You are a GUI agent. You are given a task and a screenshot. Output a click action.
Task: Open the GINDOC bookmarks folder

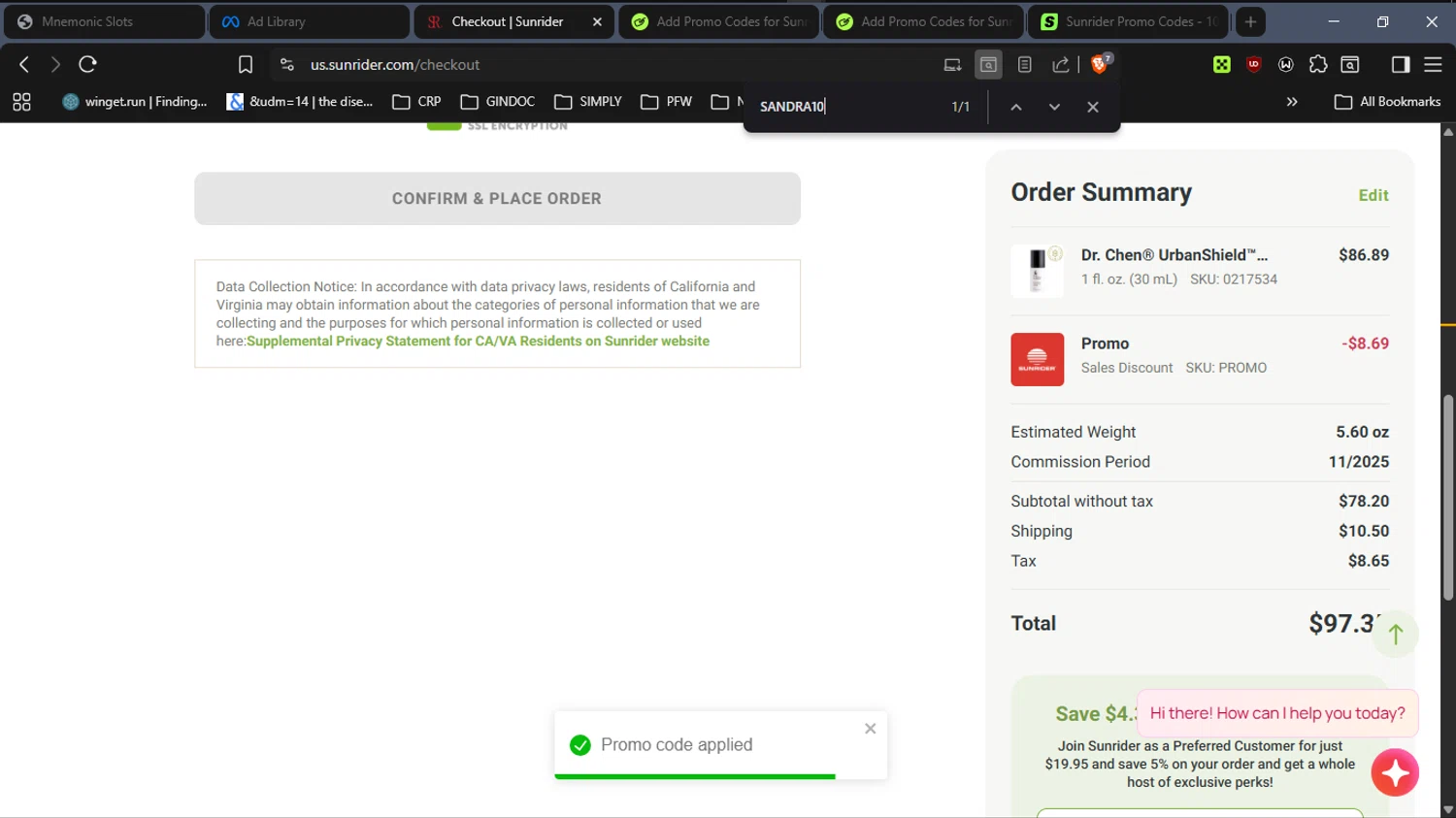(x=498, y=102)
